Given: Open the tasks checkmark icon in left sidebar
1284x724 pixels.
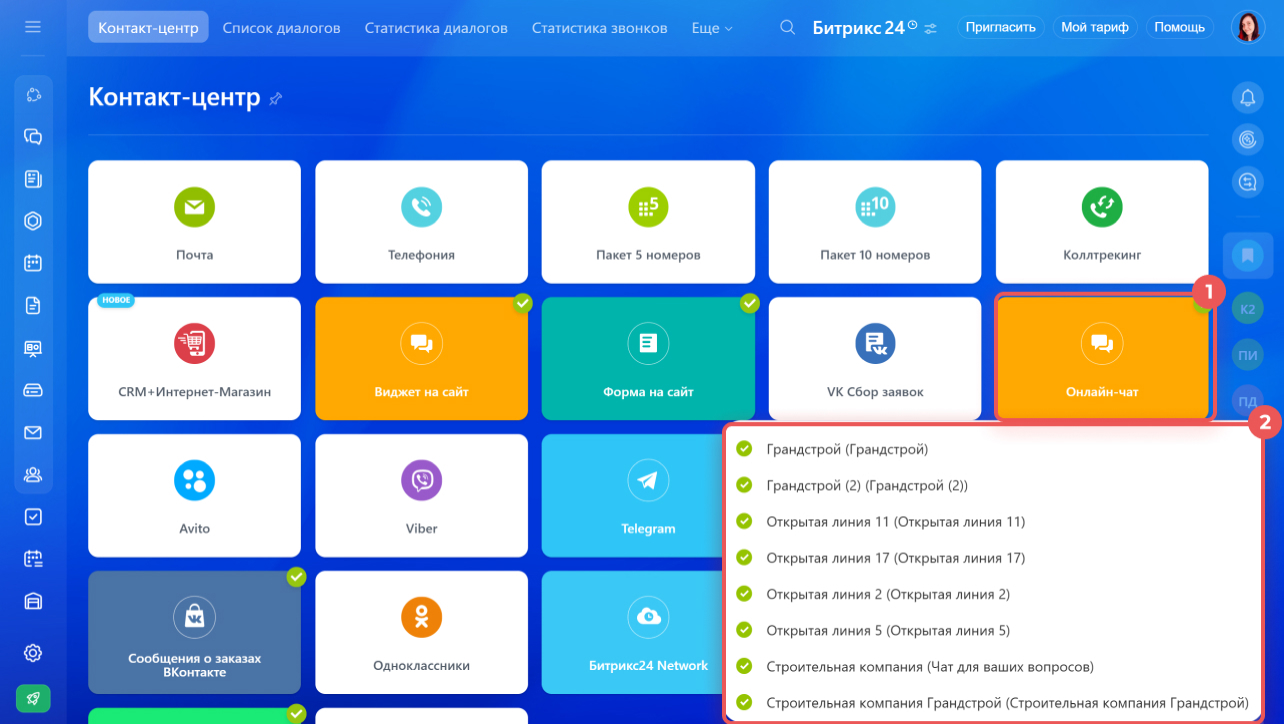Looking at the screenshot, I should point(33,517).
